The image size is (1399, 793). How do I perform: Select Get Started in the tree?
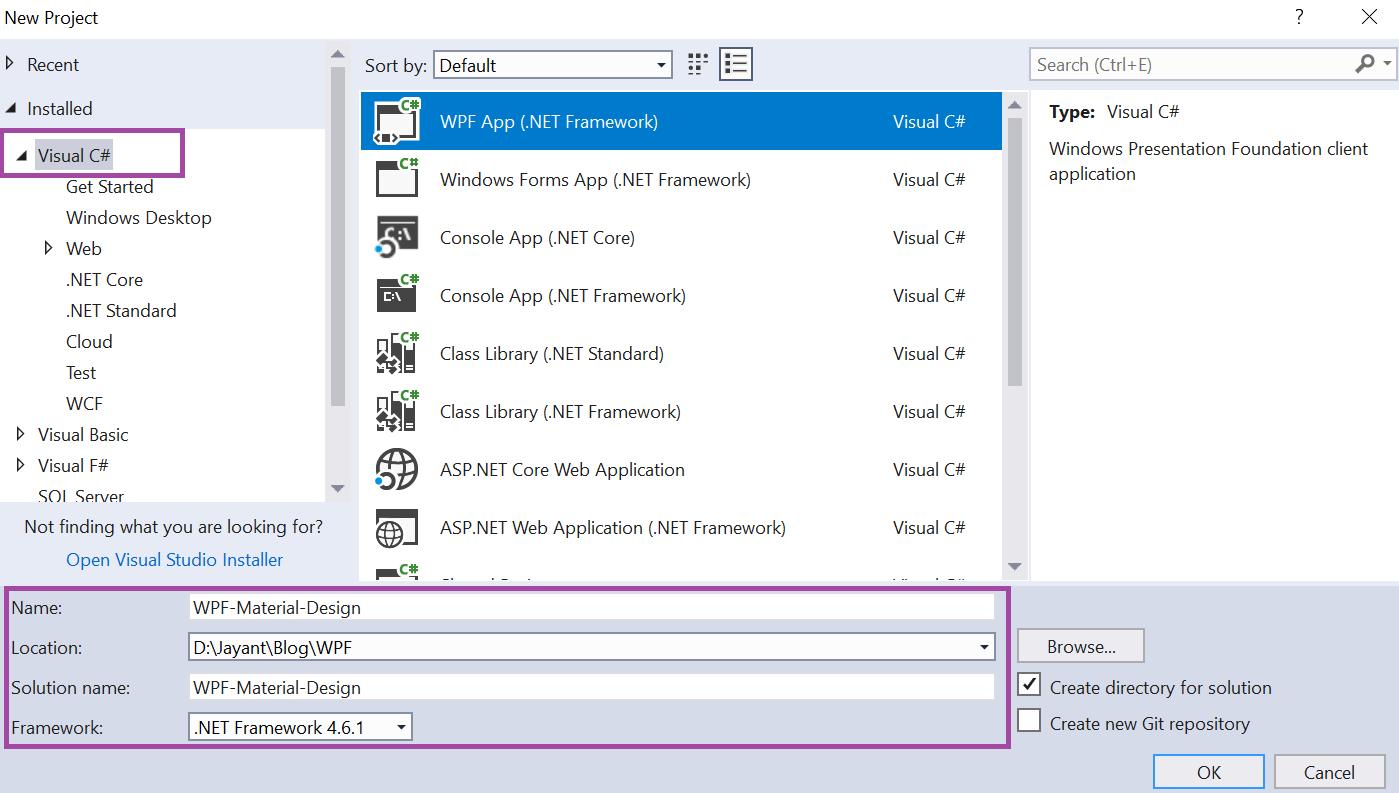[110, 187]
